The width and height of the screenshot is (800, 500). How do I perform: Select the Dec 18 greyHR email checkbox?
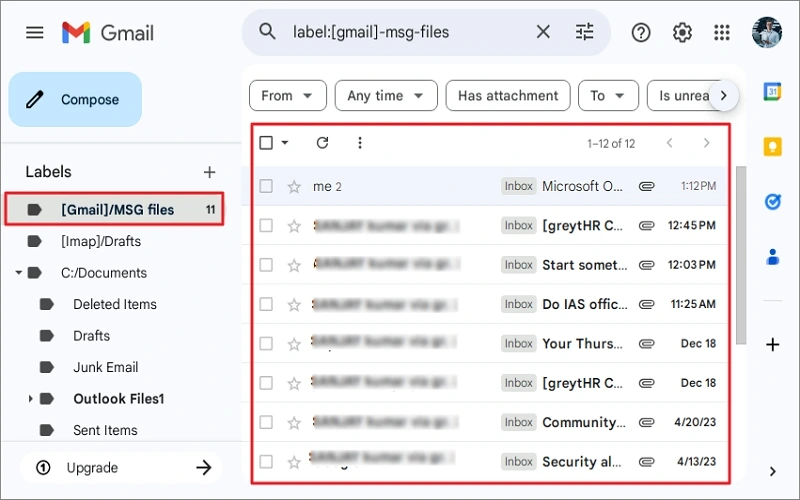266,383
